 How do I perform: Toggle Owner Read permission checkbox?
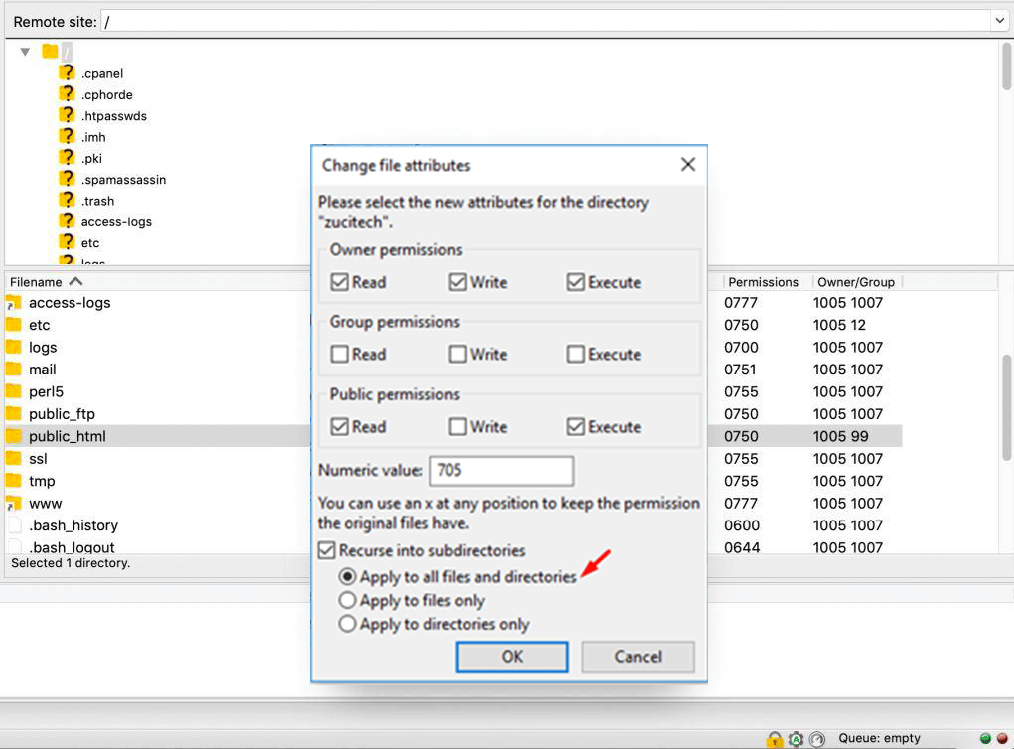pyautogui.click(x=340, y=282)
